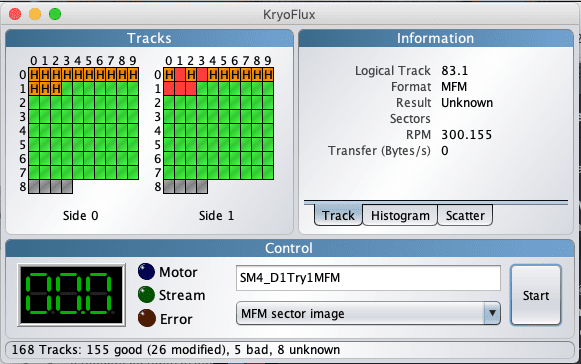The image size is (581, 364).
Task: Click the green zoom window button
Action: pos(55,14)
